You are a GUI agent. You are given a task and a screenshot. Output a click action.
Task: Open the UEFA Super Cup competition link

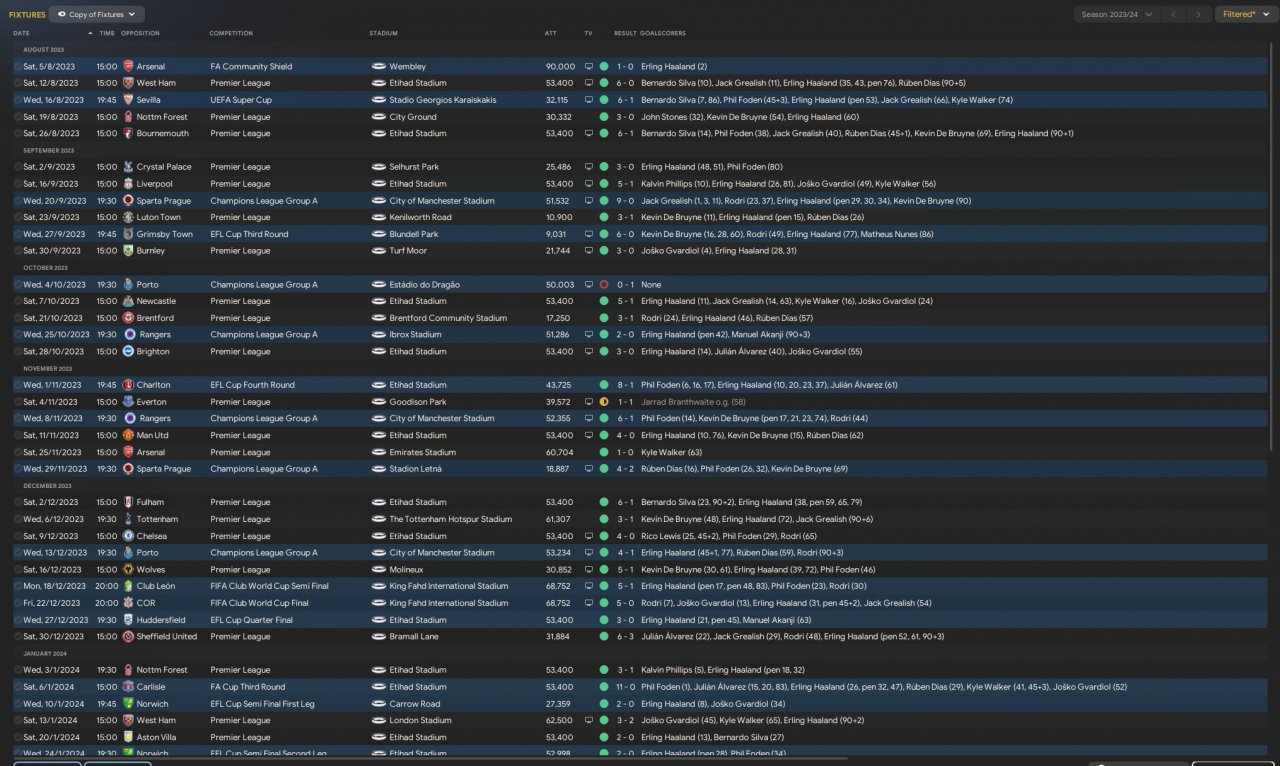pos(240,100)
